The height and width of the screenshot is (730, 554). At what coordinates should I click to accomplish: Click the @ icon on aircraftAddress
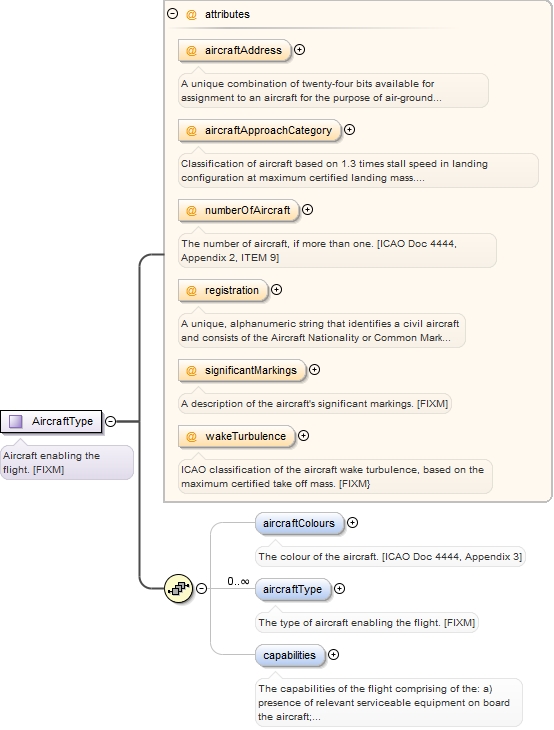[191, 50]
